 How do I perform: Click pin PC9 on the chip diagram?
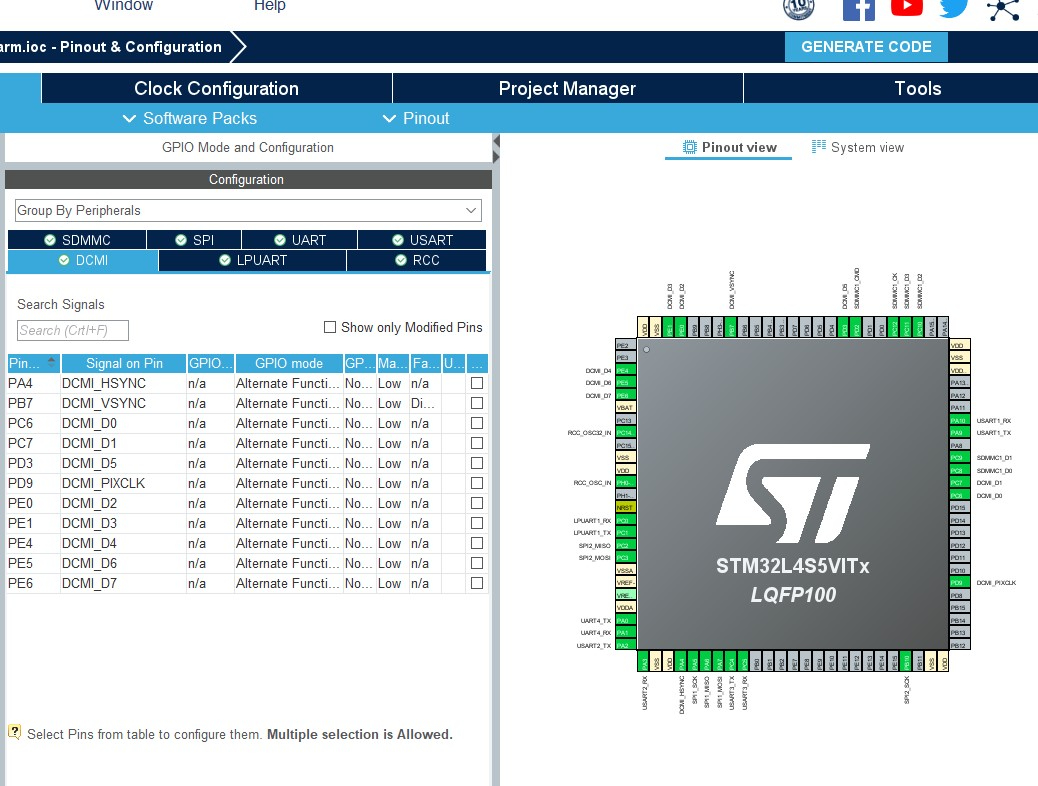coord(959,458)
